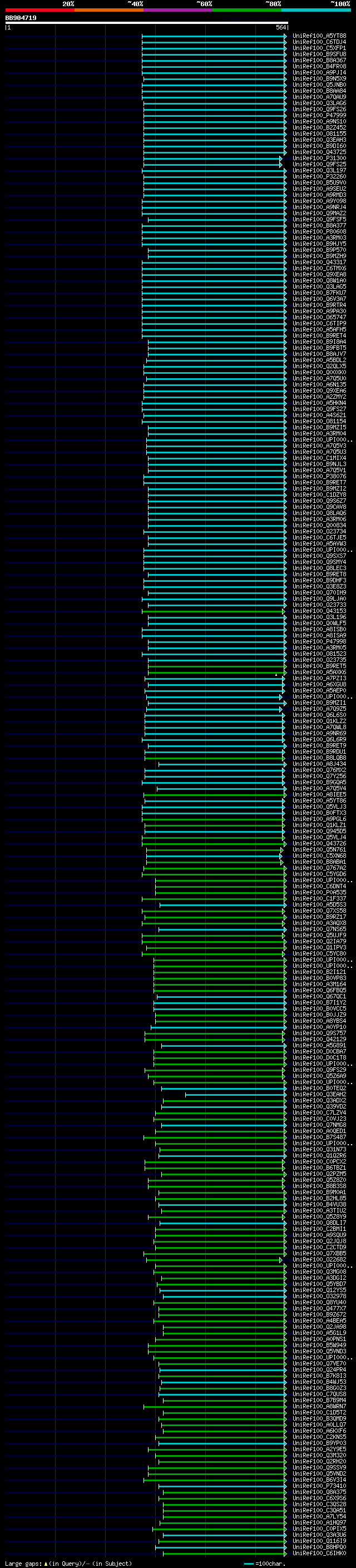Select label UniRef100_A5YT86
The height and width of the screenshot is (1568, 356).
319,800
